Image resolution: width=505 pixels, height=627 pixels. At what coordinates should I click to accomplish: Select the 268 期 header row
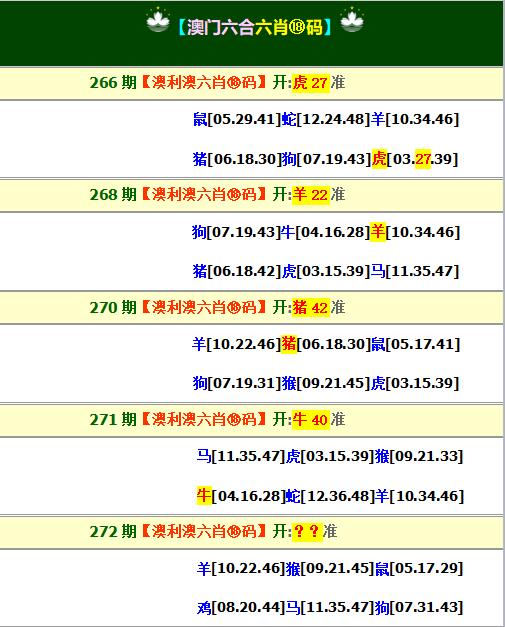pyautogui.click(x=252, y=195)
